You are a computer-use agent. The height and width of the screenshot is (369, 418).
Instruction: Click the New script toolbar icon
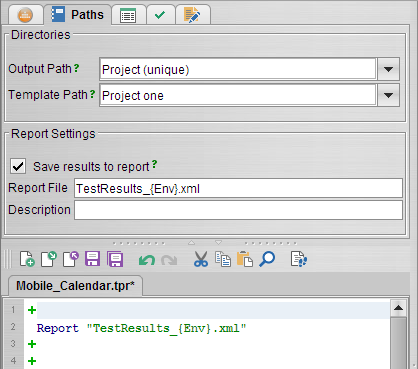tap(27, 259)
